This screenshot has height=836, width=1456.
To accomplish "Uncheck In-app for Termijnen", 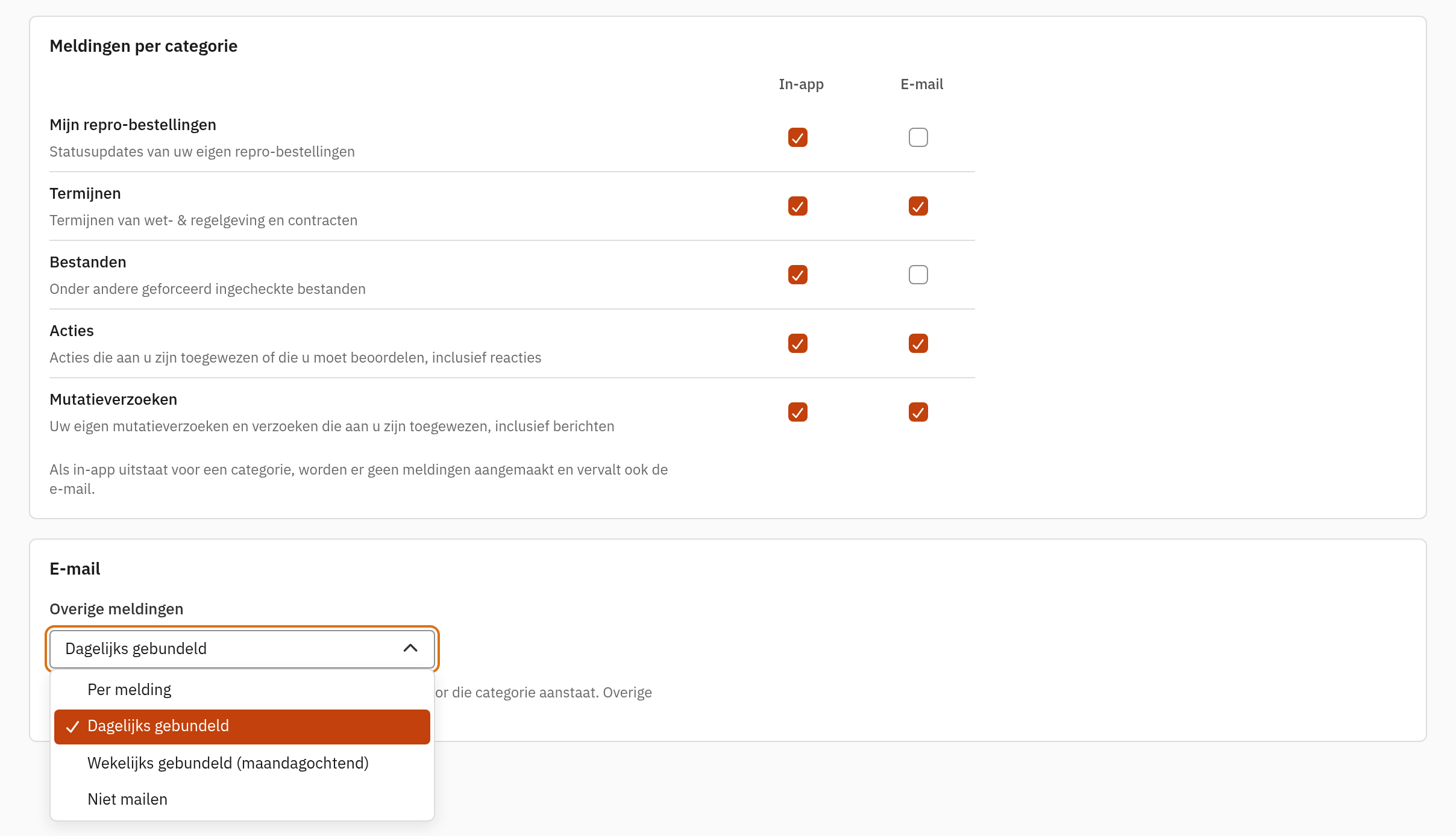I will [x=797, y=206].
